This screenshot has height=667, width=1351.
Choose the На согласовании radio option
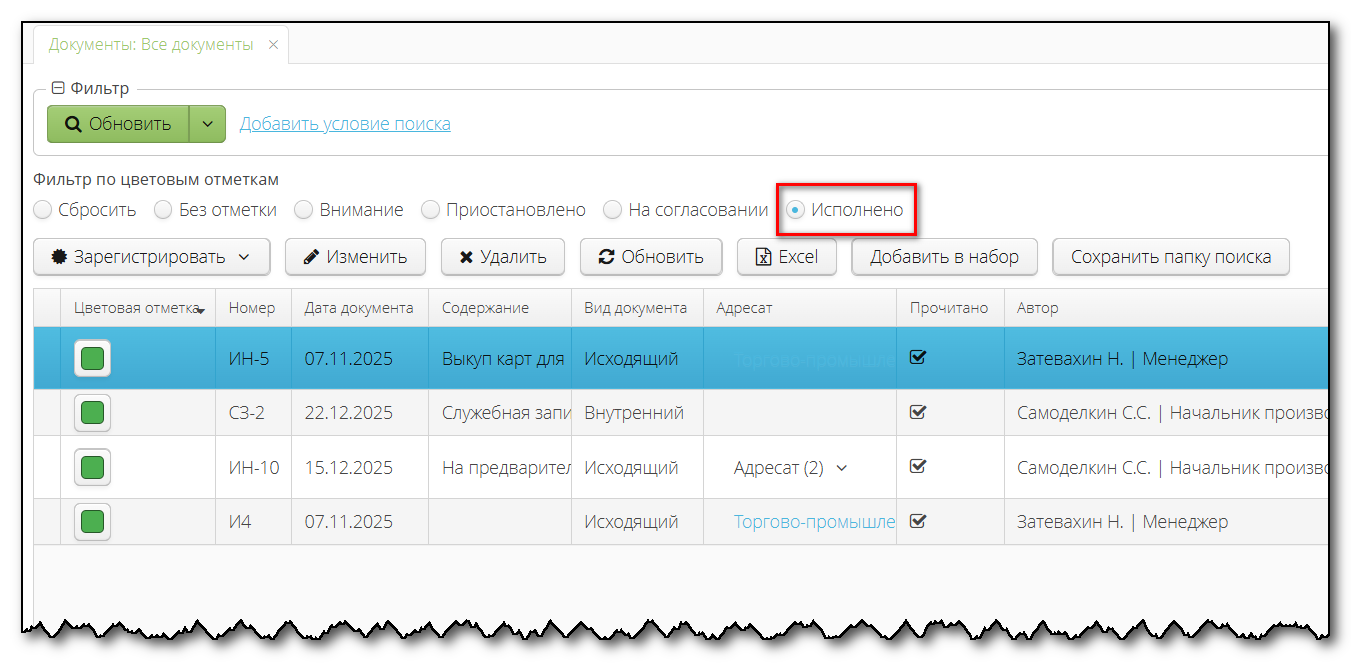[613, 210]
